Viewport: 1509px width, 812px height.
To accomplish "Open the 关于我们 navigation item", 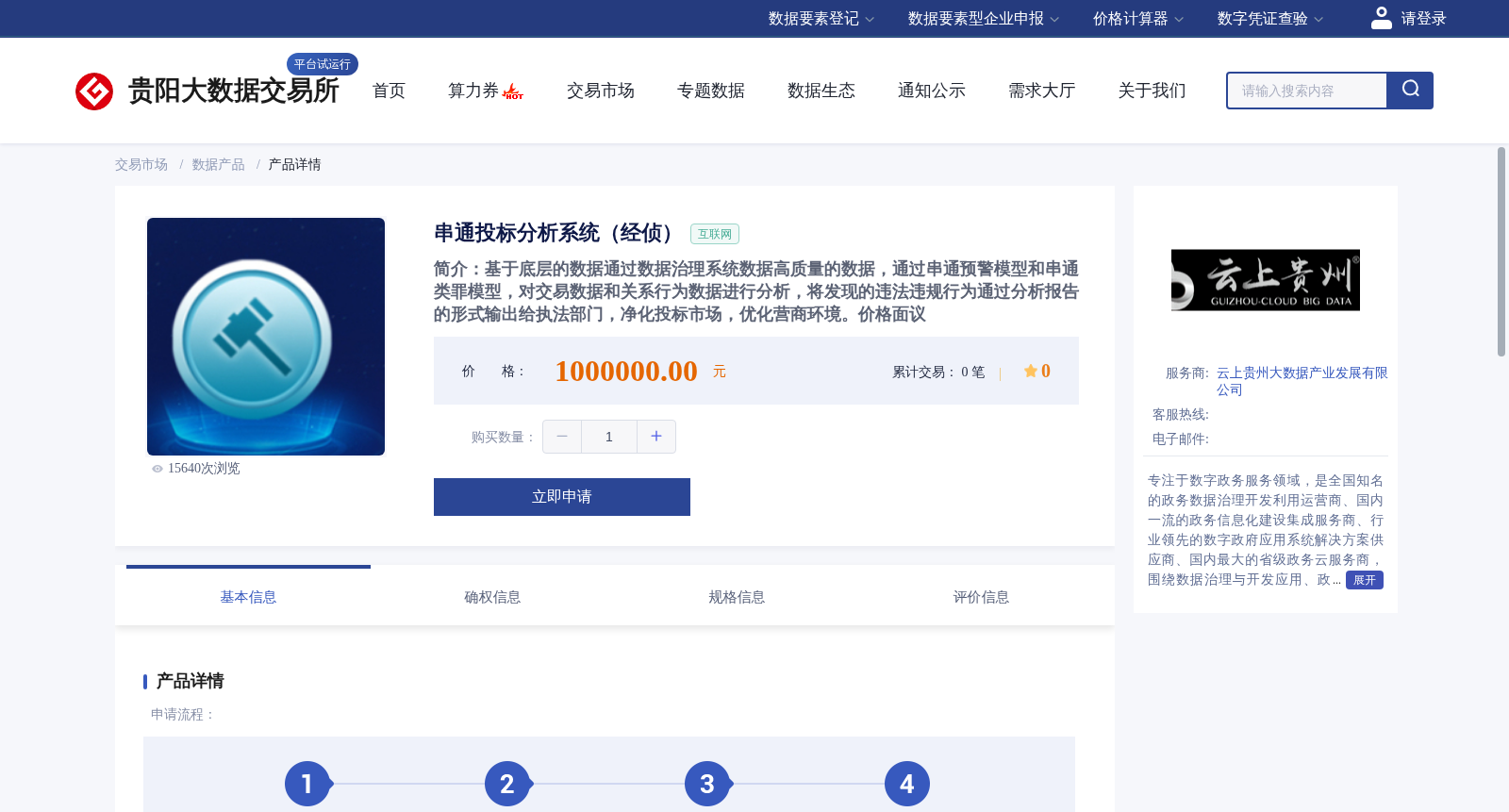I will point(1152,91).
